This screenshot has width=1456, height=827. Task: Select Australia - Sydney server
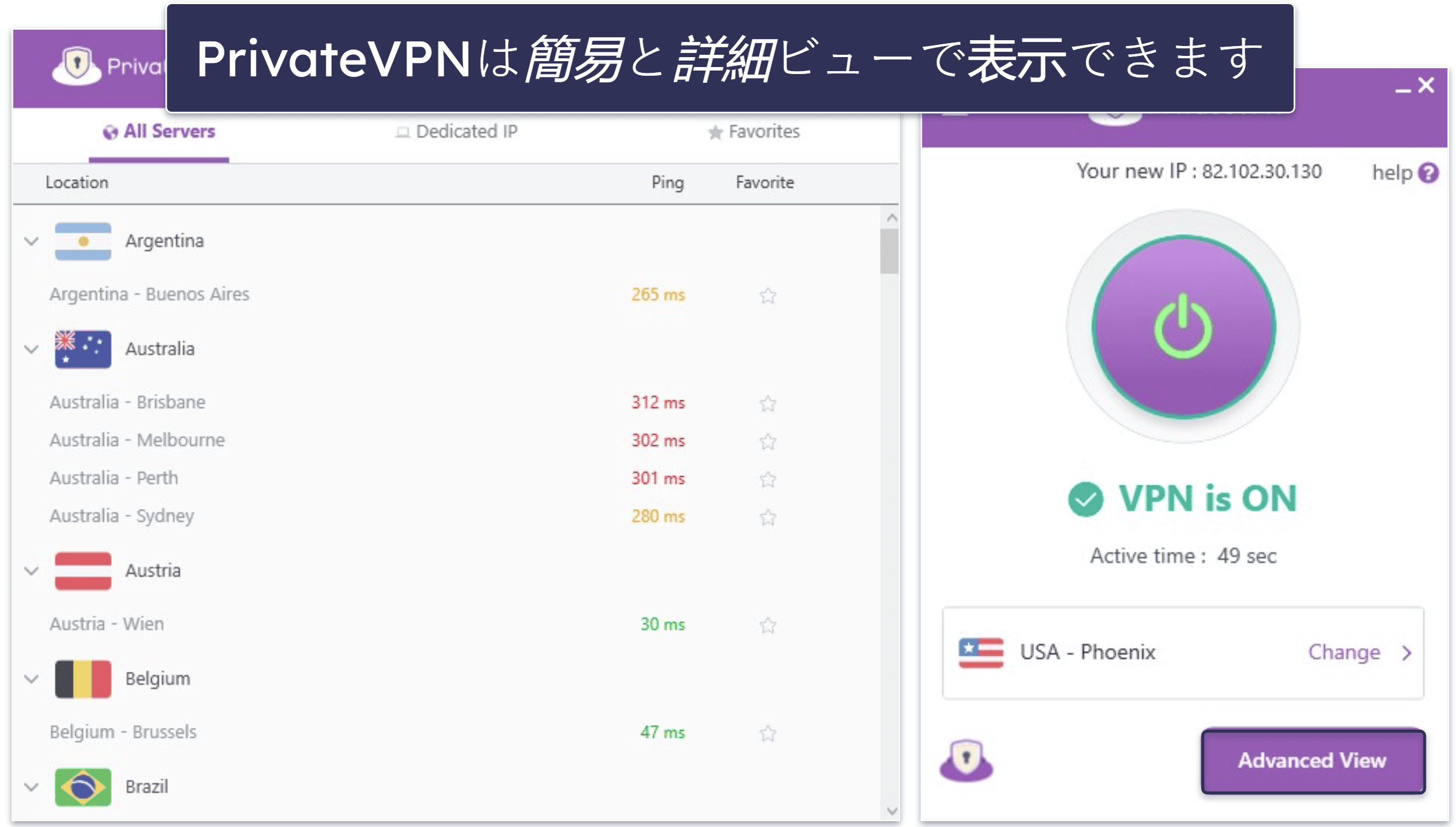[121, 516]
